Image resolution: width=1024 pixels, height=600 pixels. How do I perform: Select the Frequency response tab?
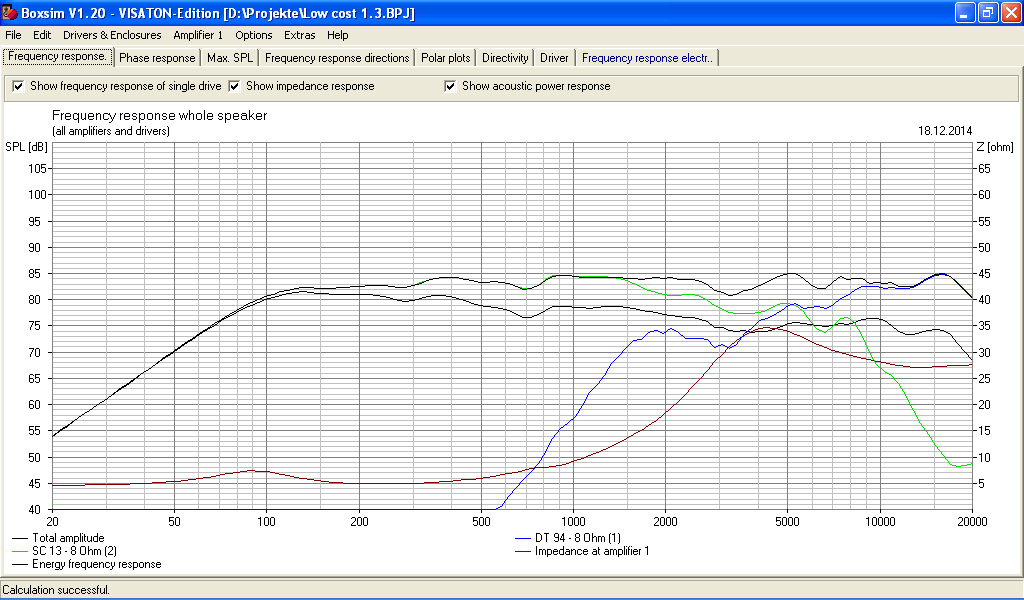click(x=57, y=57)
